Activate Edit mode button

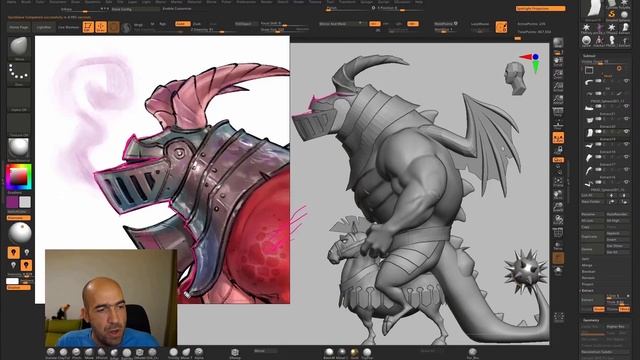pyautogui.click(x=88, y=27)
